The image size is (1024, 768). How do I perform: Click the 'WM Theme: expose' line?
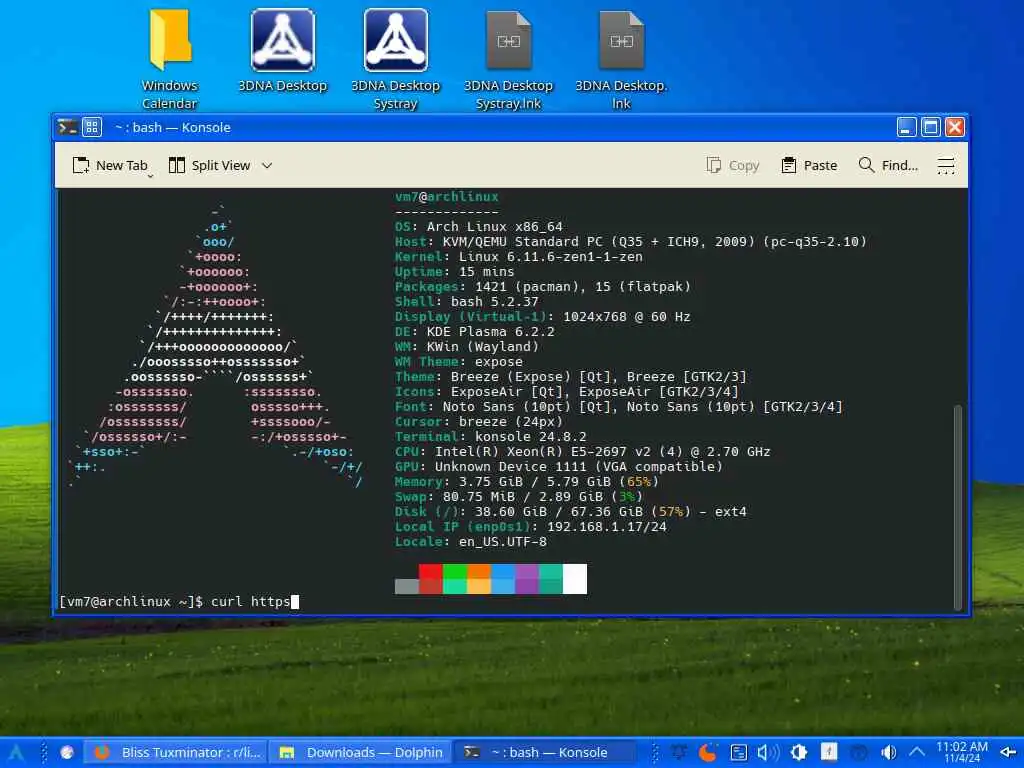pyautogui.click(x=458, y=362)
